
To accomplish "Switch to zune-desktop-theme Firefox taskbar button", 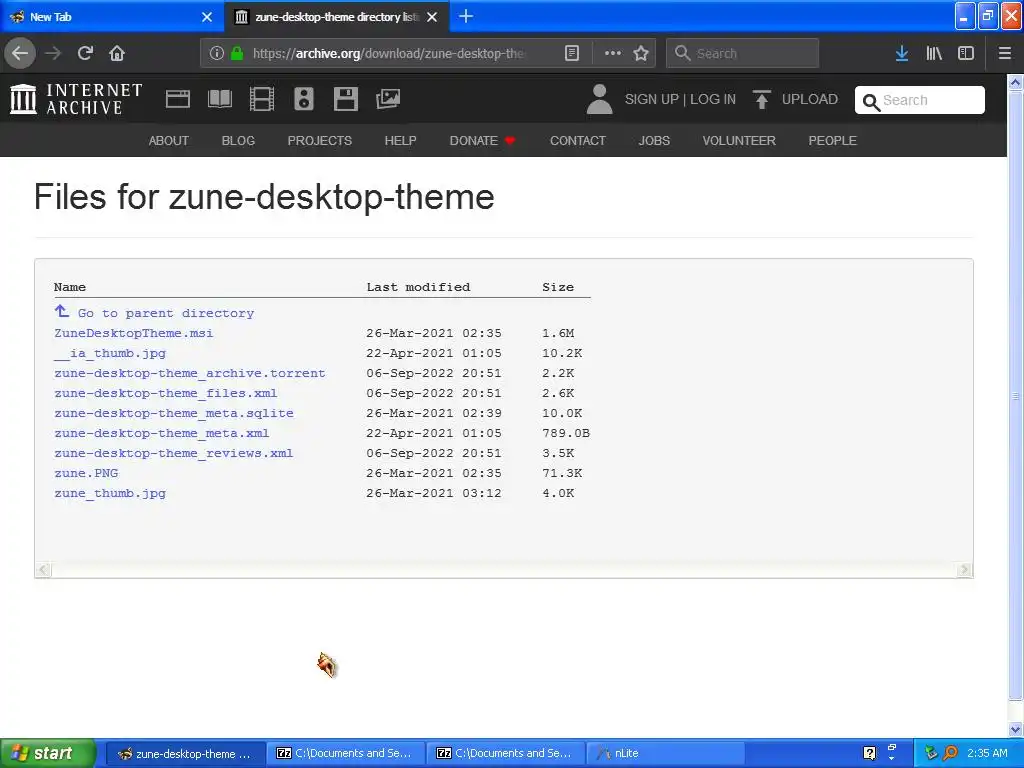I will coord(185,754).
